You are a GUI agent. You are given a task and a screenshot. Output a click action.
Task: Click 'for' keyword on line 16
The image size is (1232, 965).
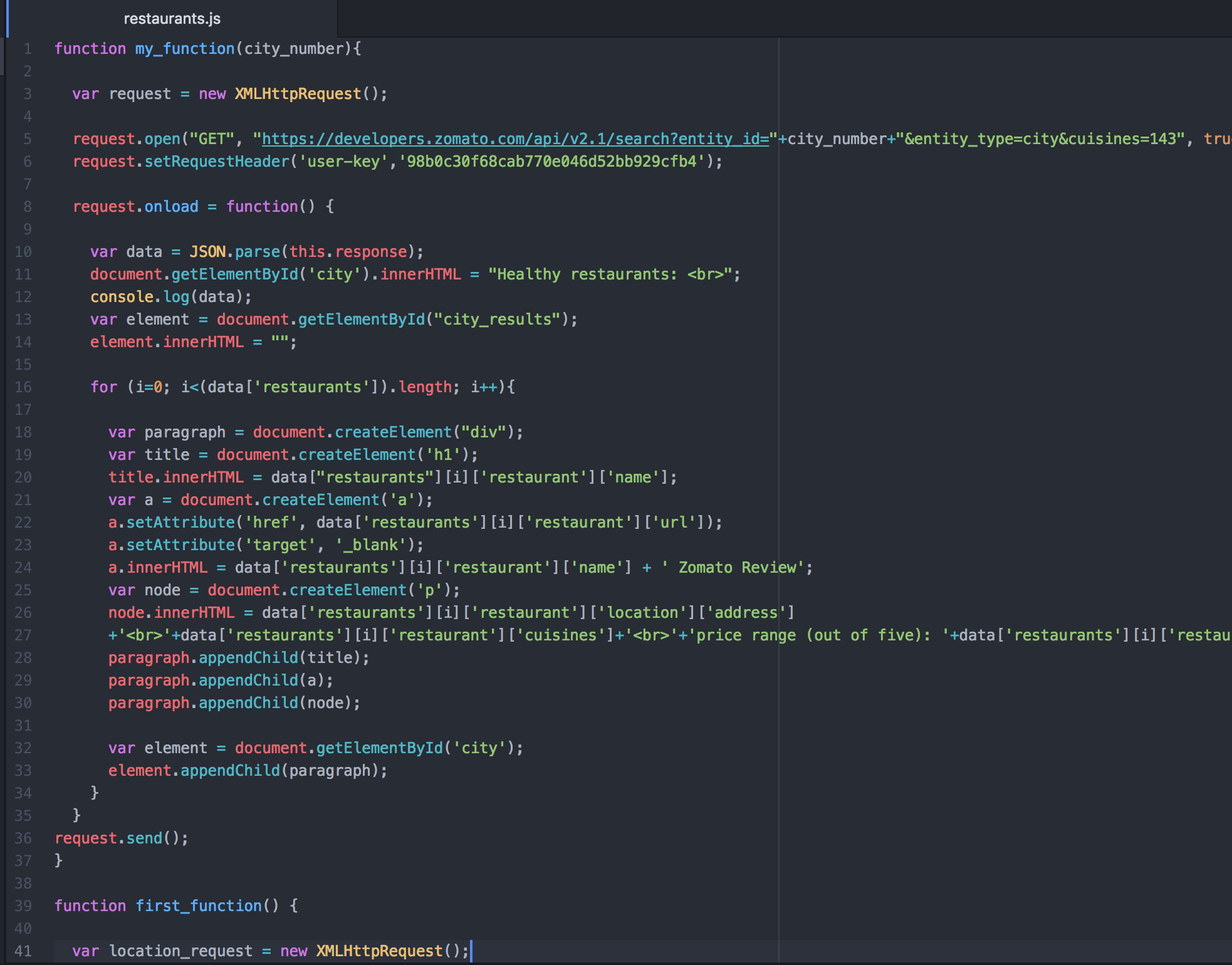click(103, 387)
